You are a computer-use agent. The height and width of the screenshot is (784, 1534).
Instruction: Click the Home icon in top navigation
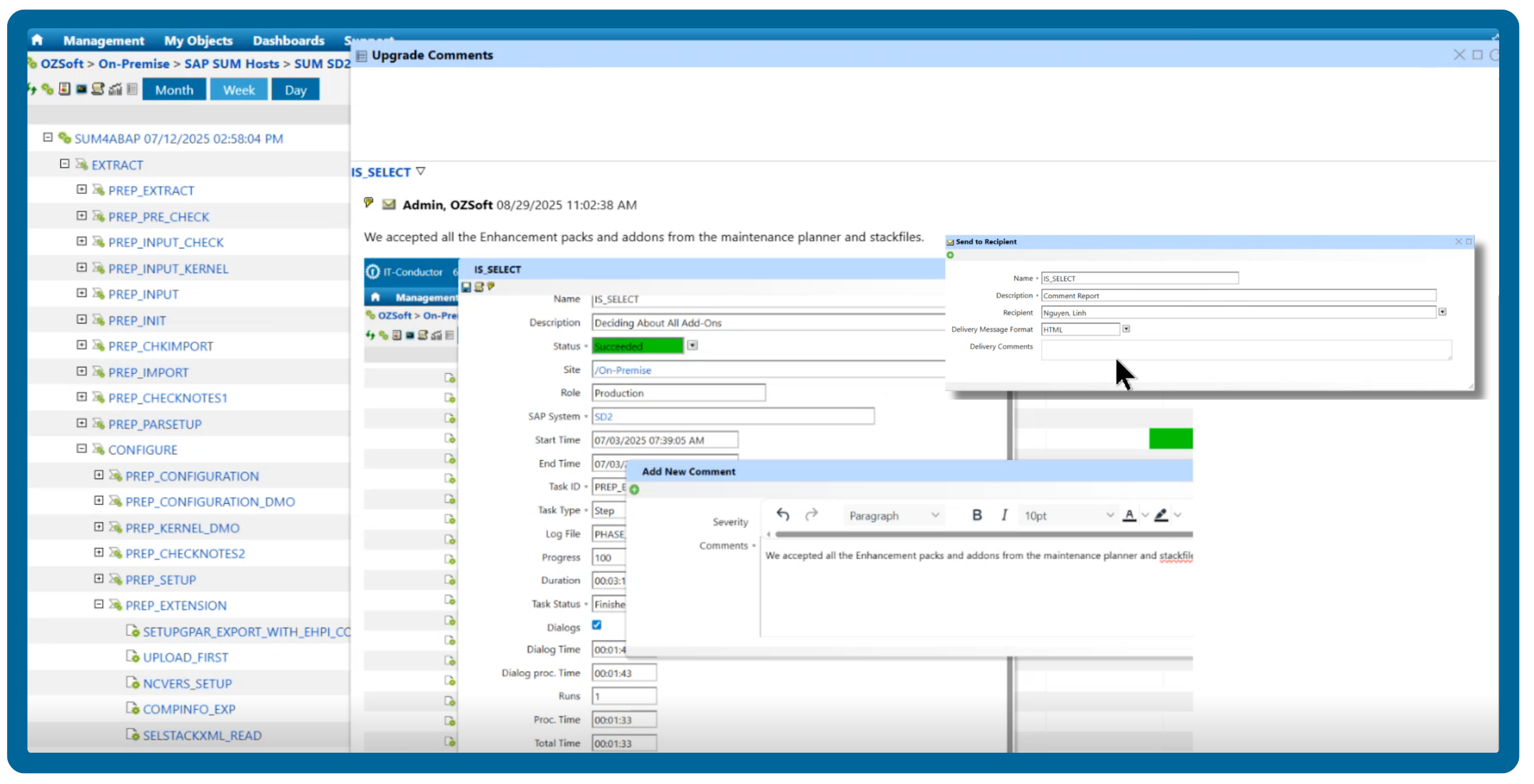click(37, 40)
